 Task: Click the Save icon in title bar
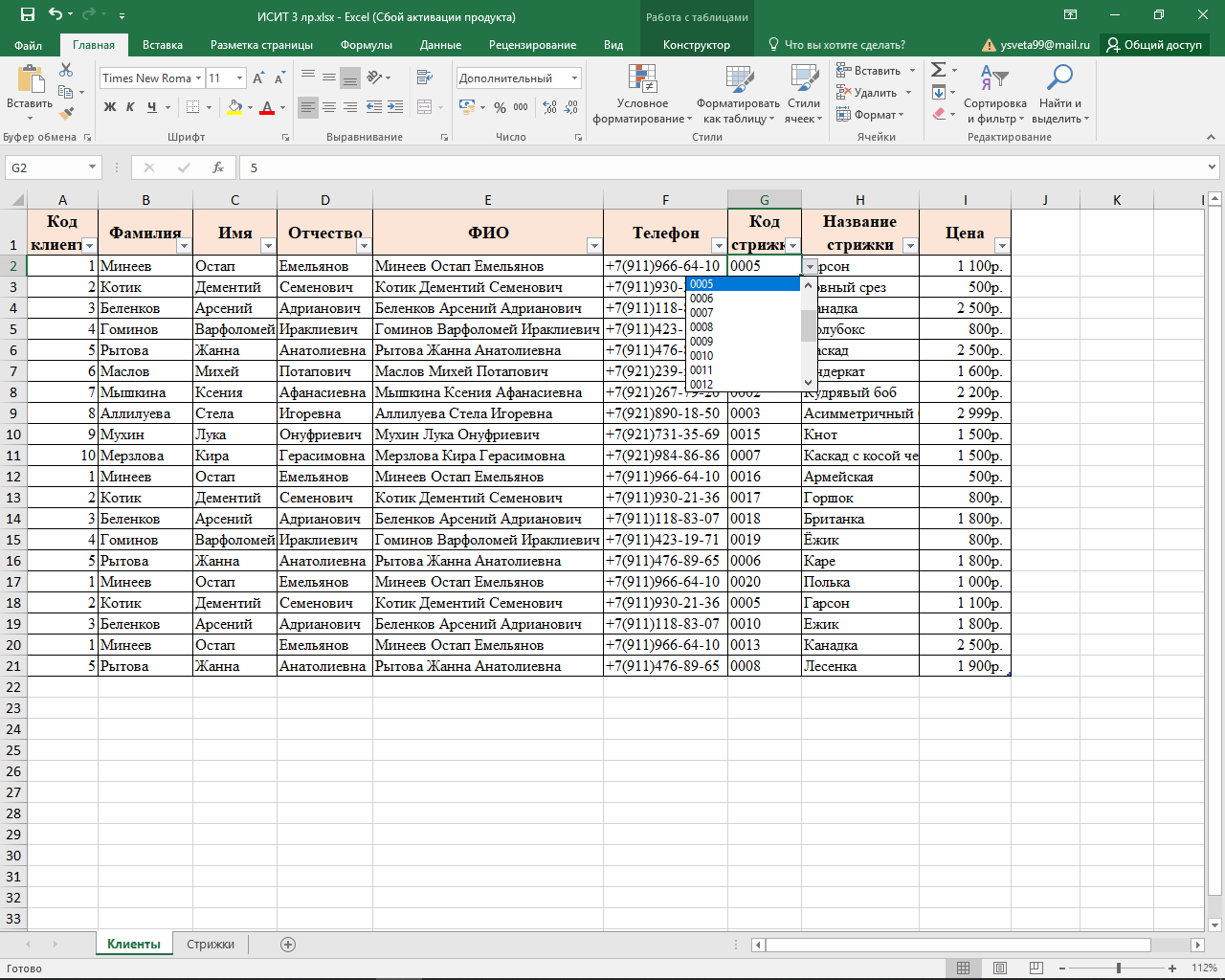point(27,15)
